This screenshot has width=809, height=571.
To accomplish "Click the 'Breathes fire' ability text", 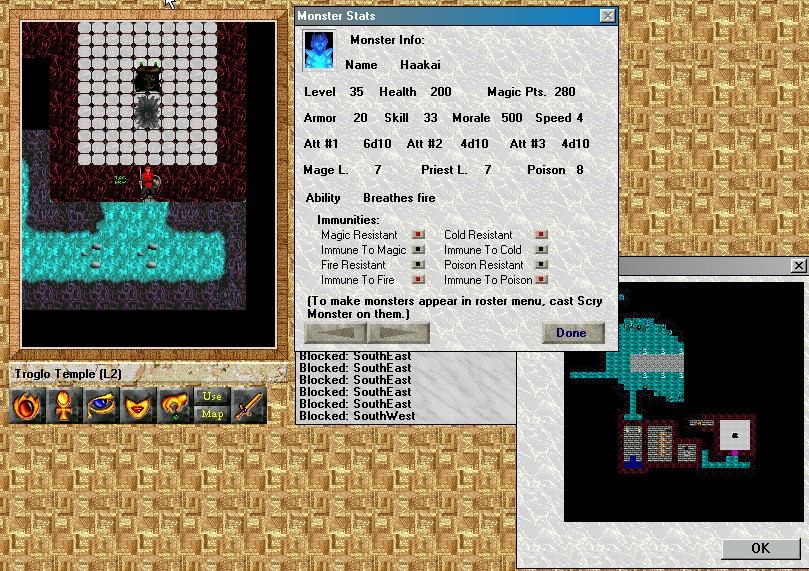I will pyautogui.click(x=399, y=198).
